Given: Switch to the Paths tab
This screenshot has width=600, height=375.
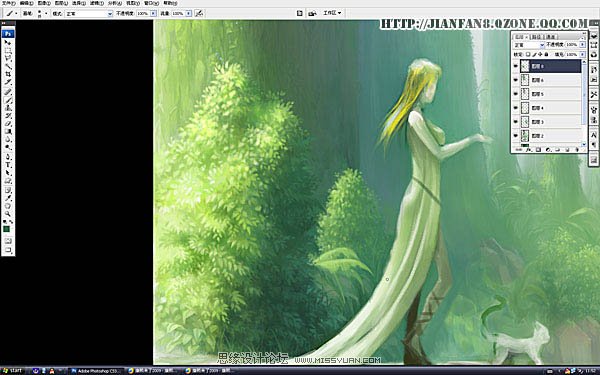Looking at the screenshot, I should pos(536,37).
